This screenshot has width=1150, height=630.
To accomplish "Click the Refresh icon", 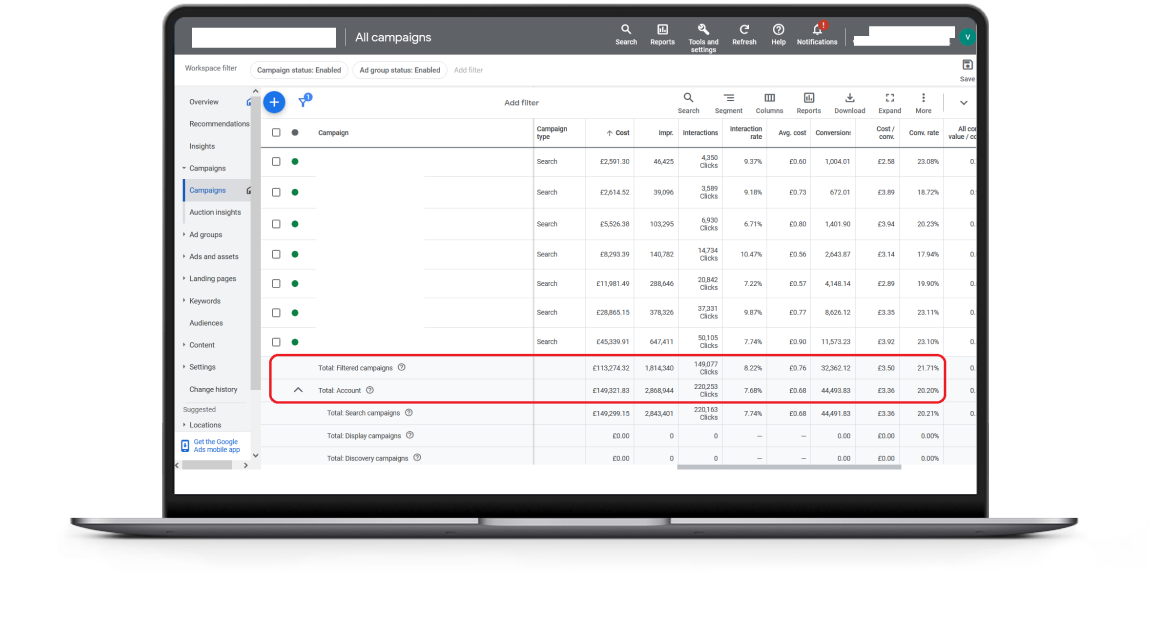I will coord(744,31).
